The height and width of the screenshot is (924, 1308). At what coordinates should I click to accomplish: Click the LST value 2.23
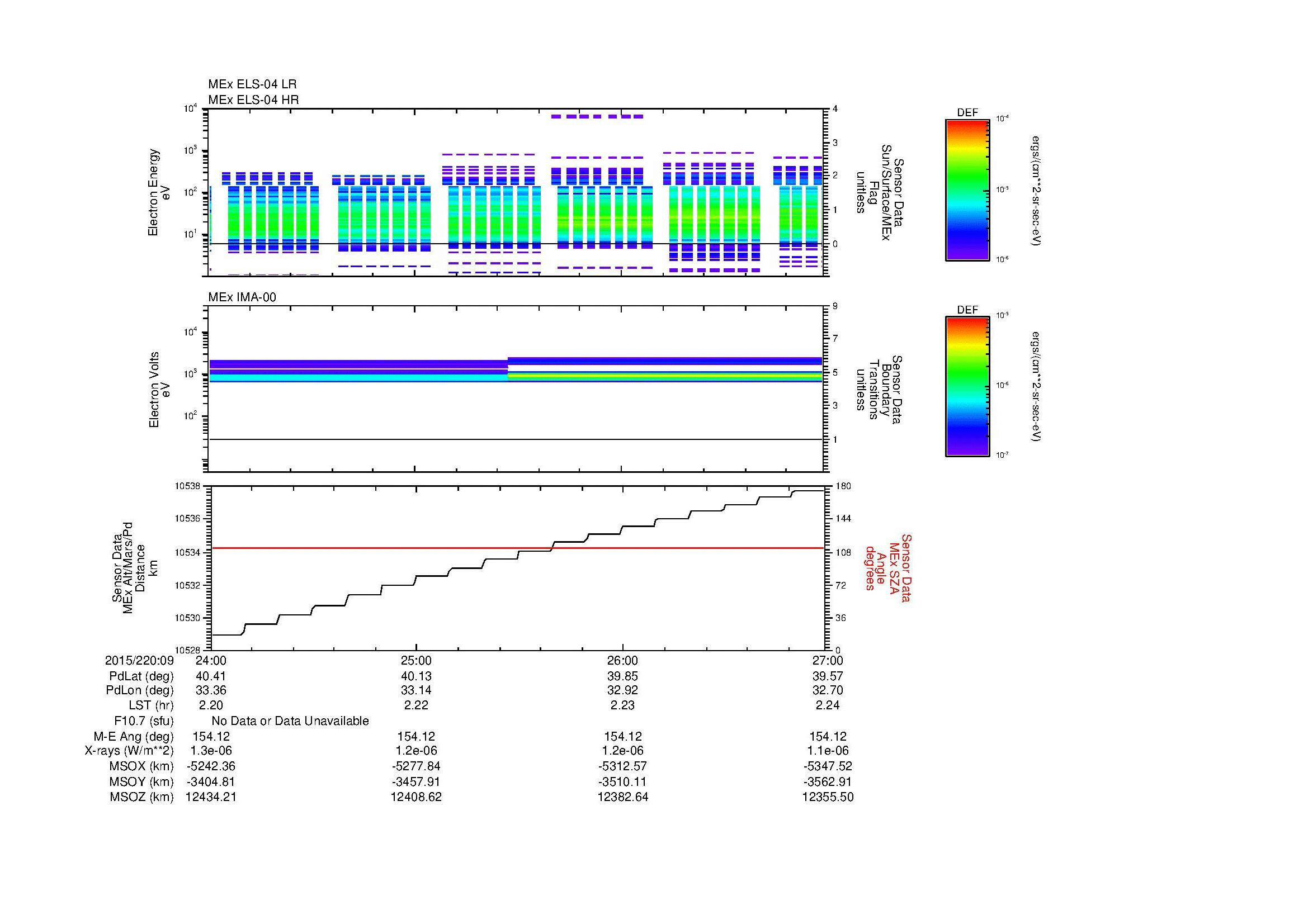click(x=622, y=705)
